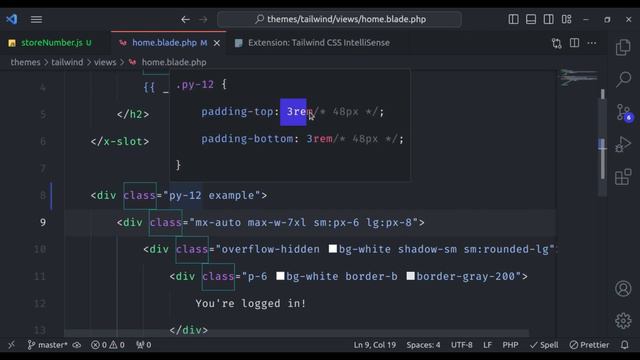This screenshot has width=640, height=360.
Task: Click the ports forwarded status item
Action: (x=144, y=345)
